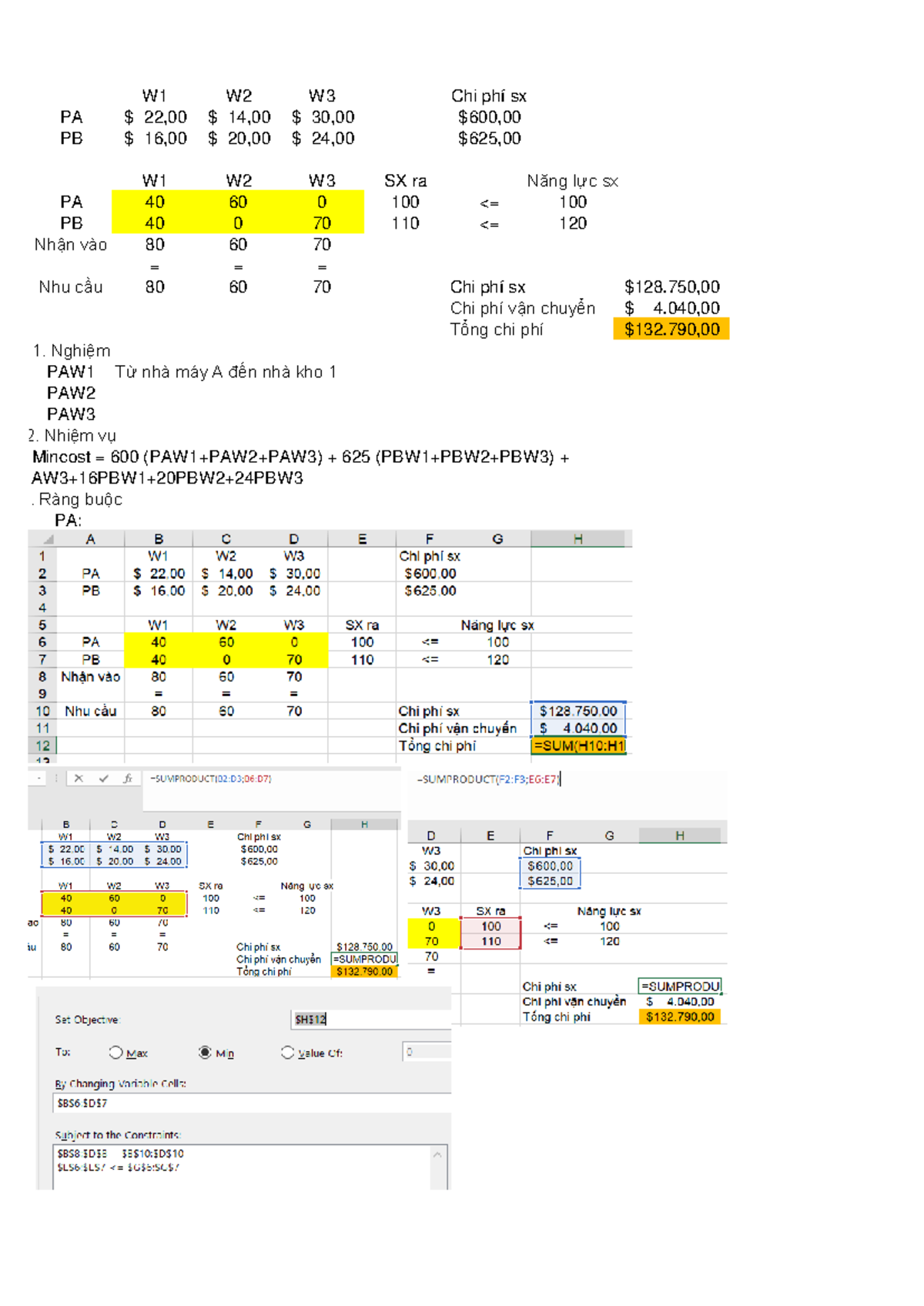Click the By Changing Variable Cells field
The width and height of the screenshot is (924, 1306).
pos(250,1103)
